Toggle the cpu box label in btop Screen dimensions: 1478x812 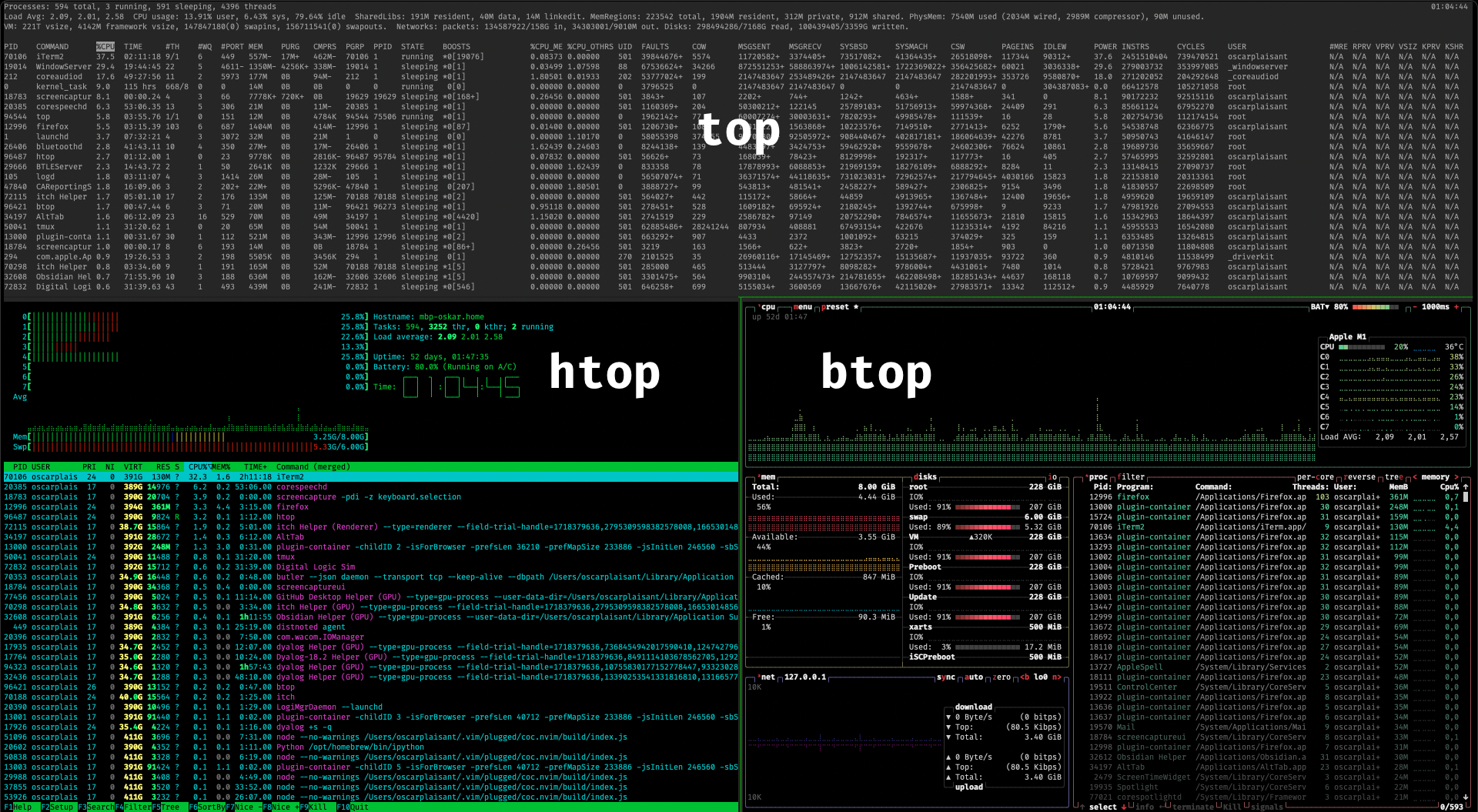(767, 307)
